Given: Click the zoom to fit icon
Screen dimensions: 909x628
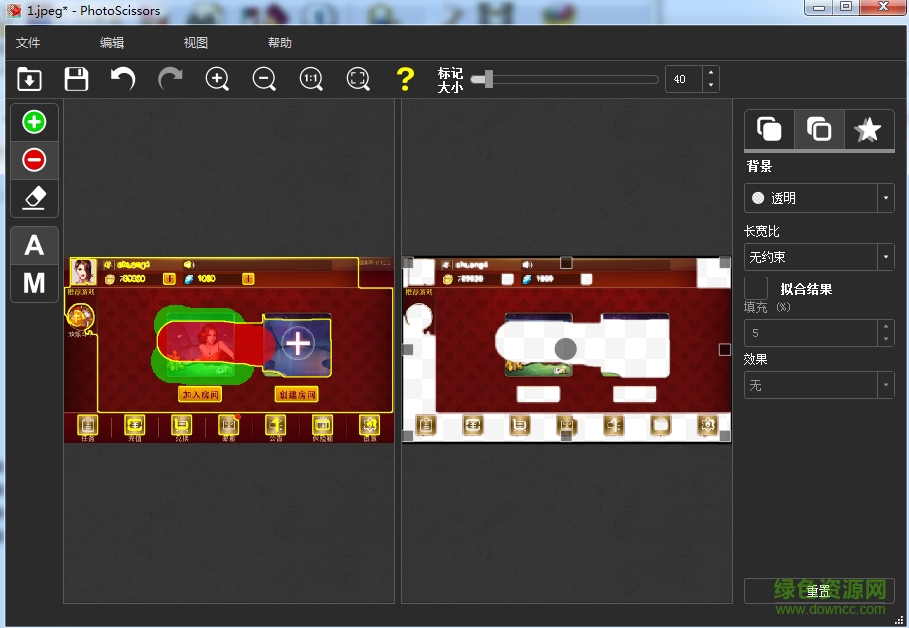Looking at the screenshot, I should [x=358, y=79].
